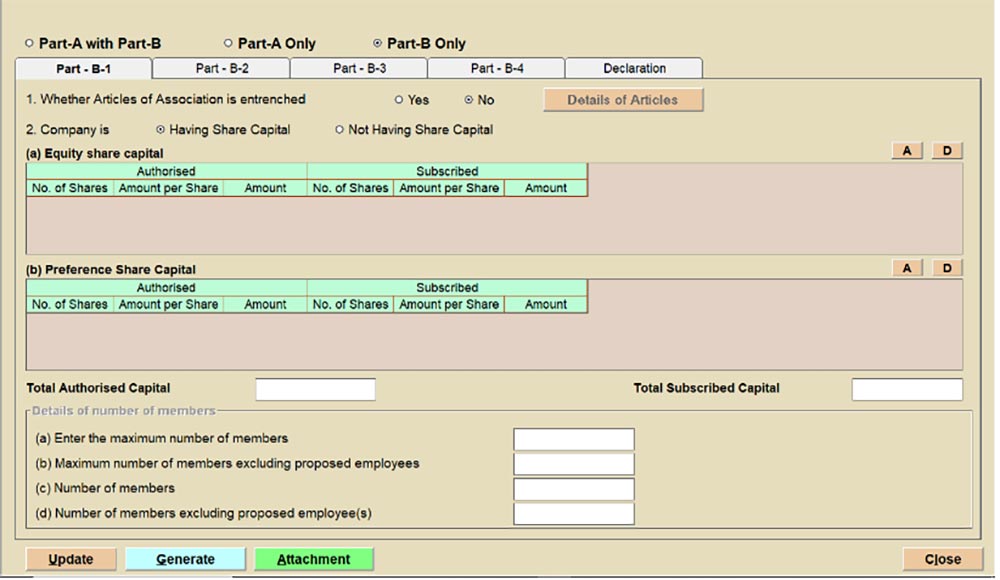Image resolution: width=1000 pixels, height=580 pixels.
Task: Select Part-B Only radio option
Action: [377, 44]
